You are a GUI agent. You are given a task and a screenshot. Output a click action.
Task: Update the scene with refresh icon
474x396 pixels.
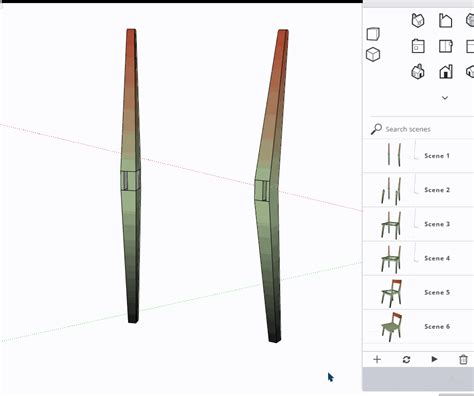pyautogui.click(x=406, y=359)
